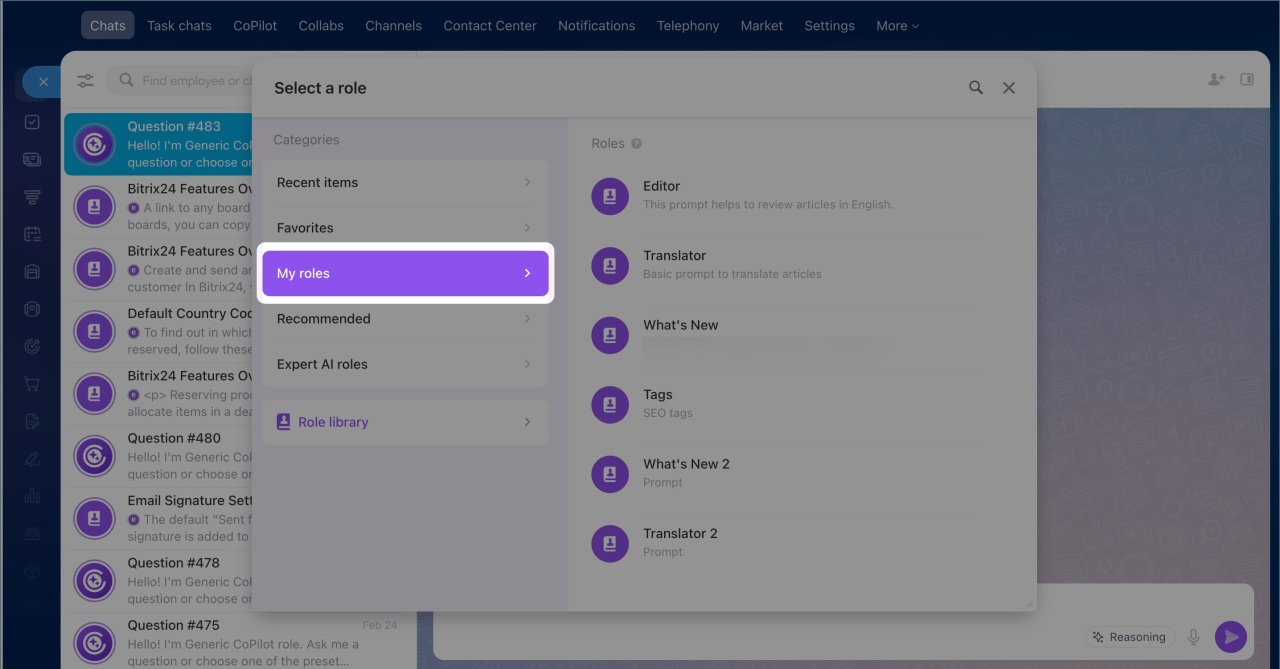Open the shopping cart icon in left sidebar
Image resolution: width=1280 pixels, height=669 pixels.
[x=32, y=384]
